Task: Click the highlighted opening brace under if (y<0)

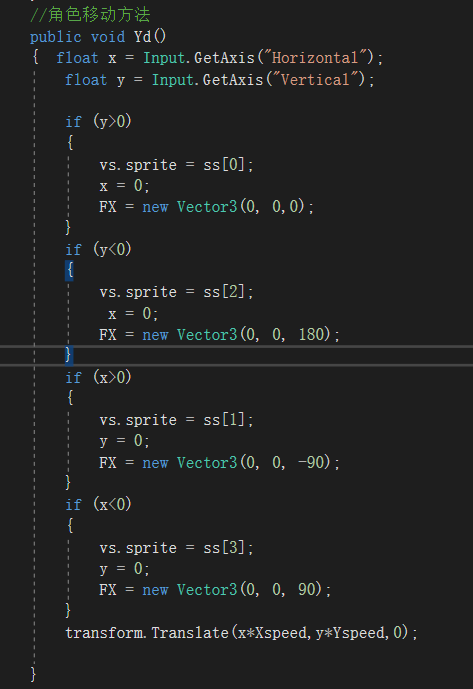Action: tap(69, 270)
